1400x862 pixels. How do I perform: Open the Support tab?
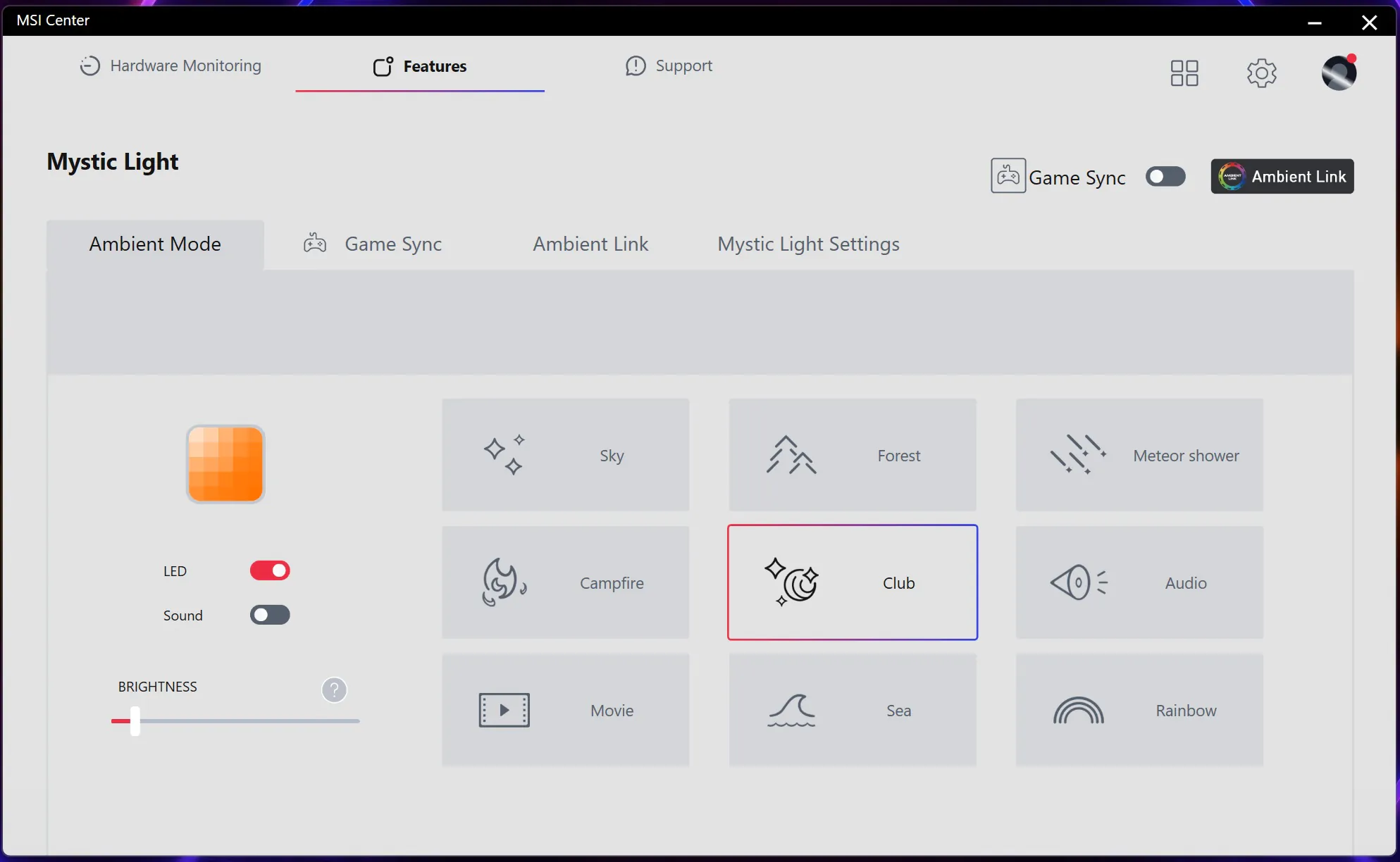(x=669, y=65)
